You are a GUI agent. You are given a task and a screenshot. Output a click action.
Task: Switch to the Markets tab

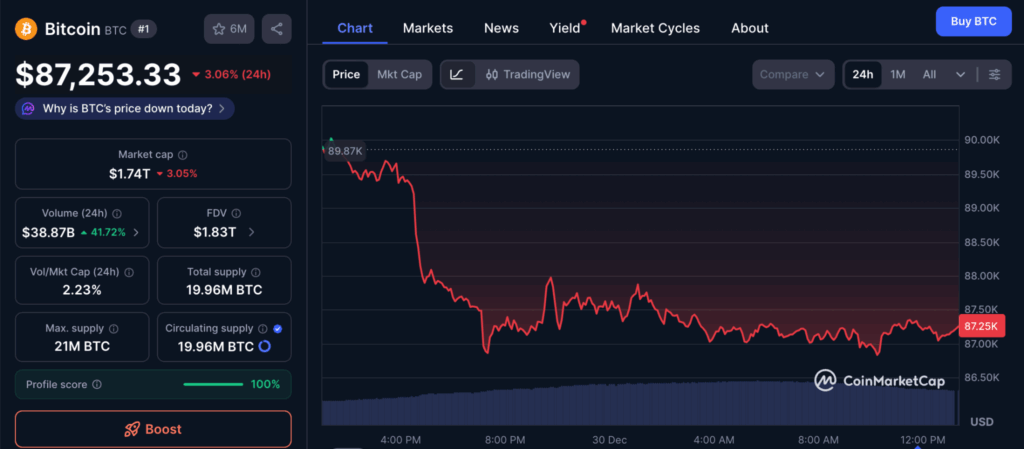[x=427, y=28]
